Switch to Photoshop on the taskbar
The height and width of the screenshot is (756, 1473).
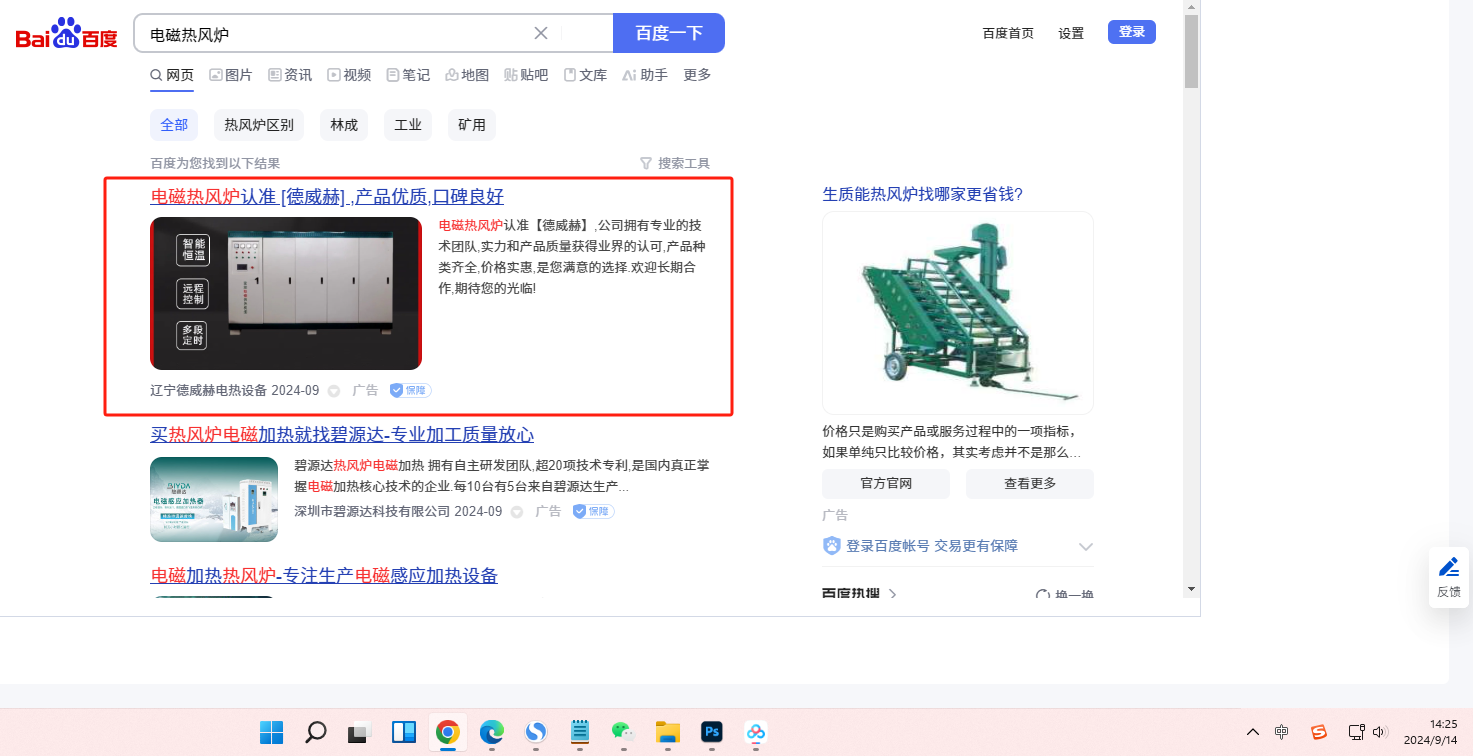pos(711,732)
